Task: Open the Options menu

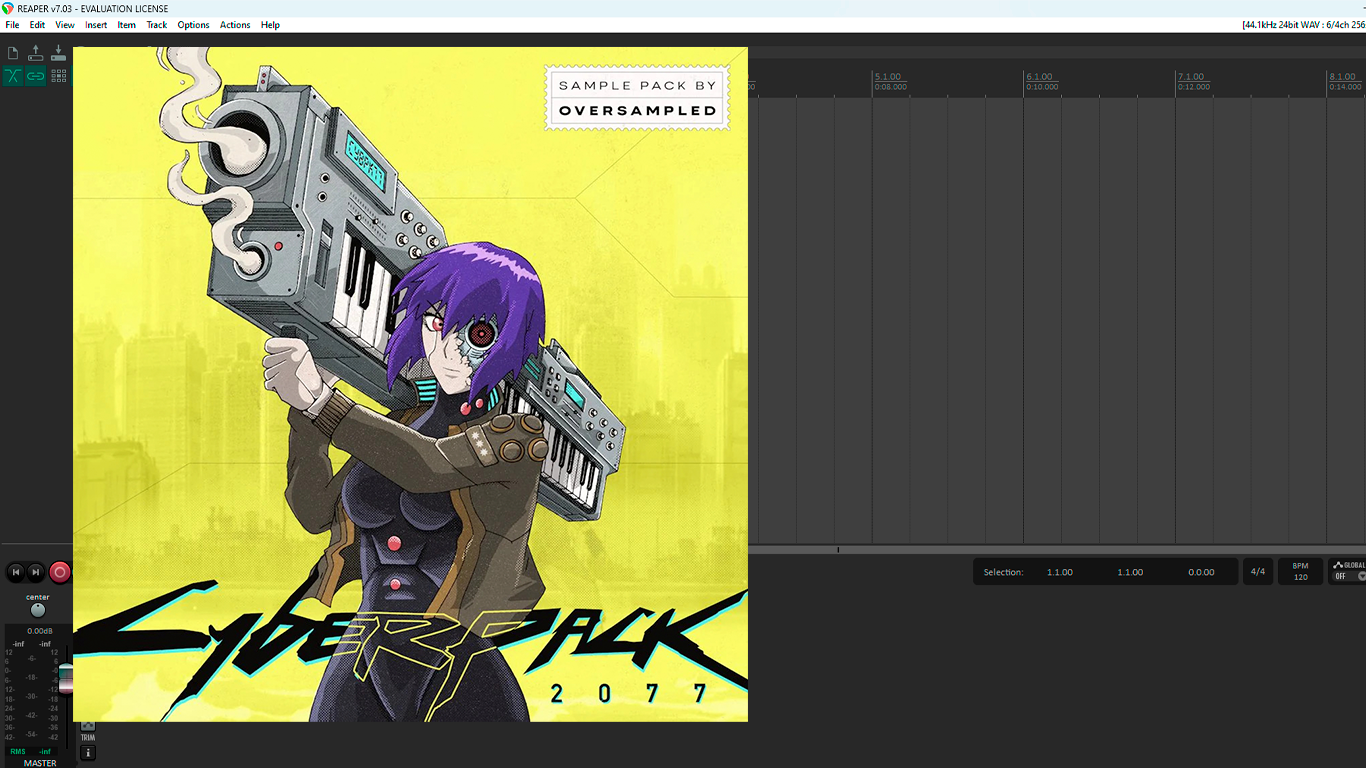Action: click(x=193, y=25)
